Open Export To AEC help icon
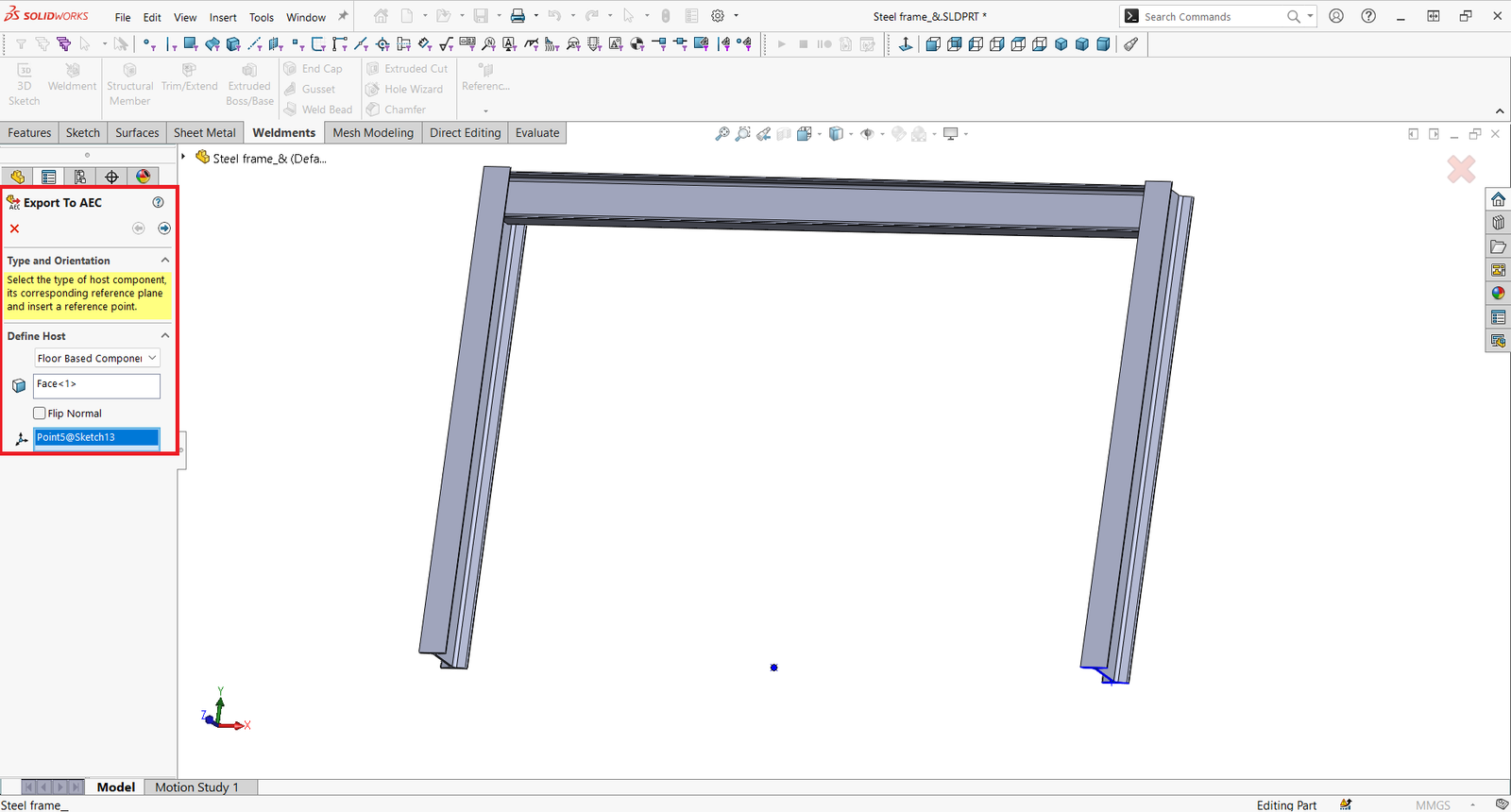The height and width of the screenshot is (812, 1511). pos(159,202)
